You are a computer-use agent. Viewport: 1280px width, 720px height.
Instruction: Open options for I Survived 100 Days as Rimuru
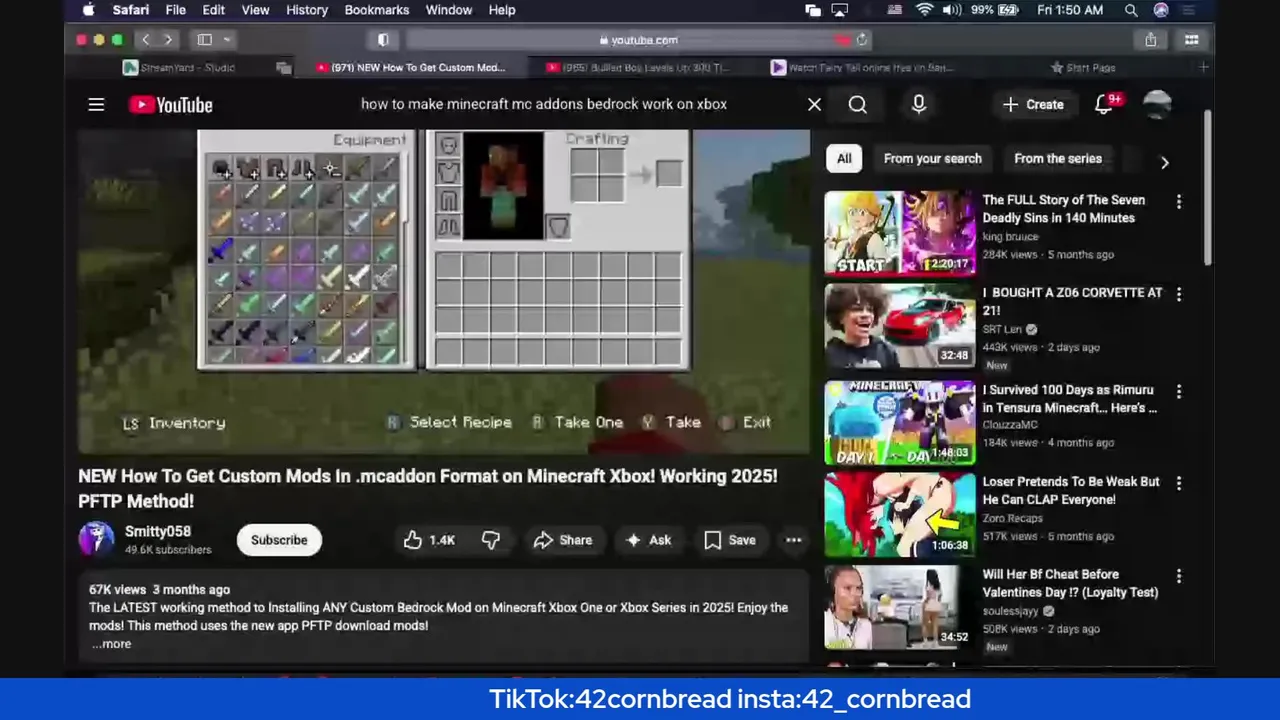[x=1178, y=391]
